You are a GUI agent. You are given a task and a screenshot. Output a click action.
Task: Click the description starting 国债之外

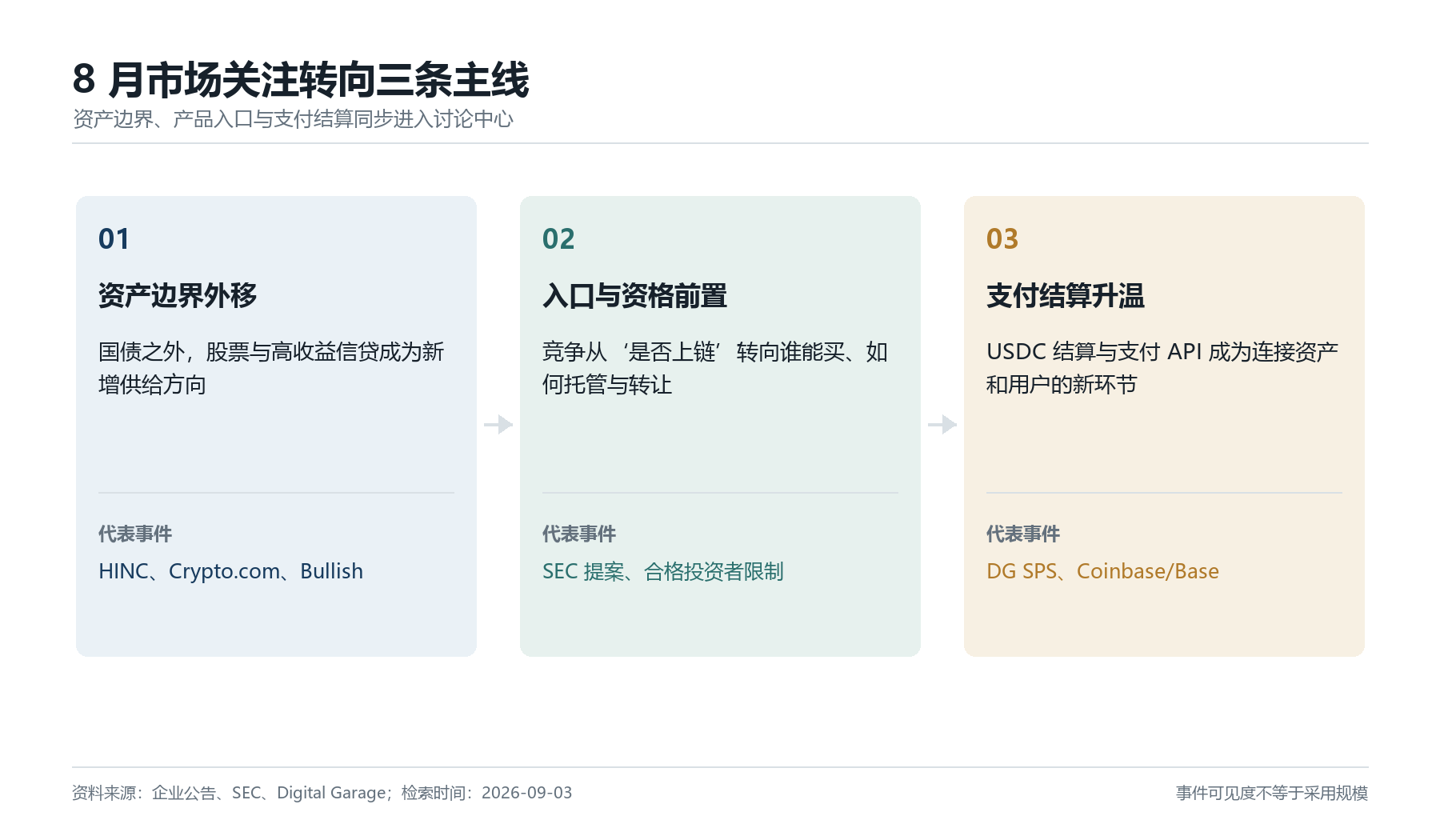click(x=271, y=368)
